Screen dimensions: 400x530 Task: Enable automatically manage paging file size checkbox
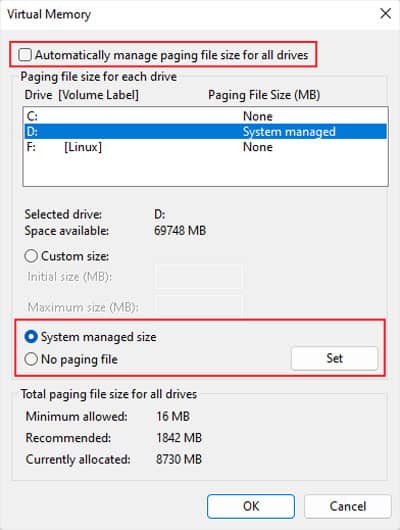point(25,55)
